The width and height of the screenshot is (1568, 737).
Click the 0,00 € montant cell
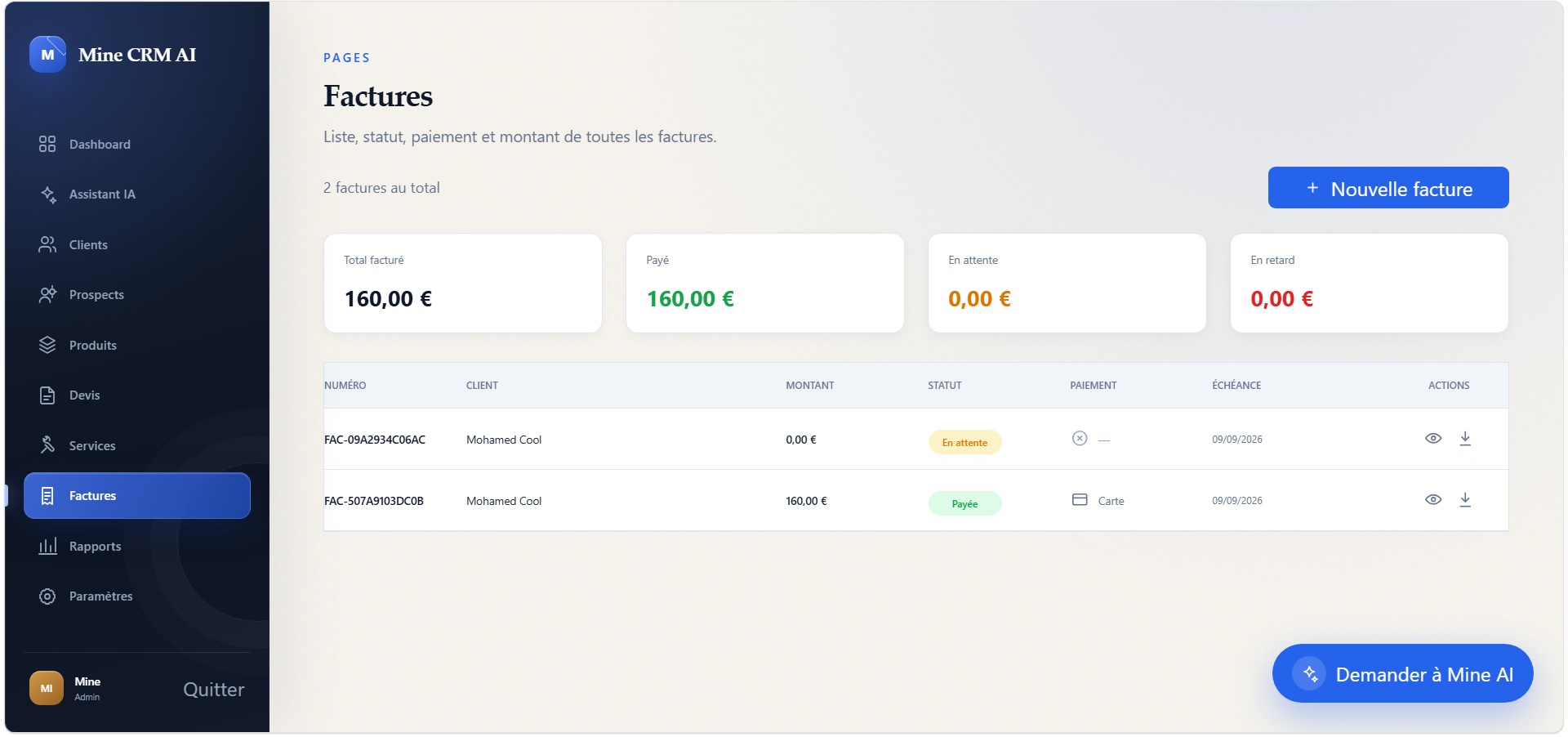coord(801,440)
